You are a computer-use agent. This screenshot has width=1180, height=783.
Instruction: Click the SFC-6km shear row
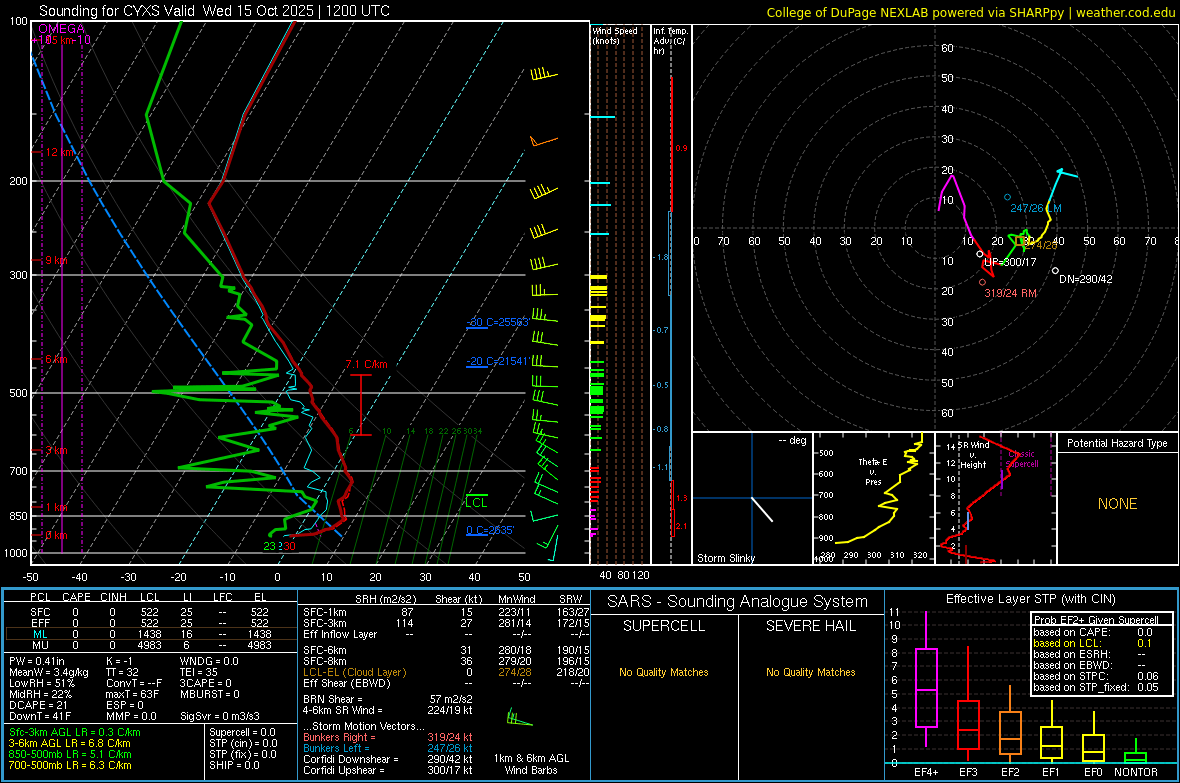point(446,650)
